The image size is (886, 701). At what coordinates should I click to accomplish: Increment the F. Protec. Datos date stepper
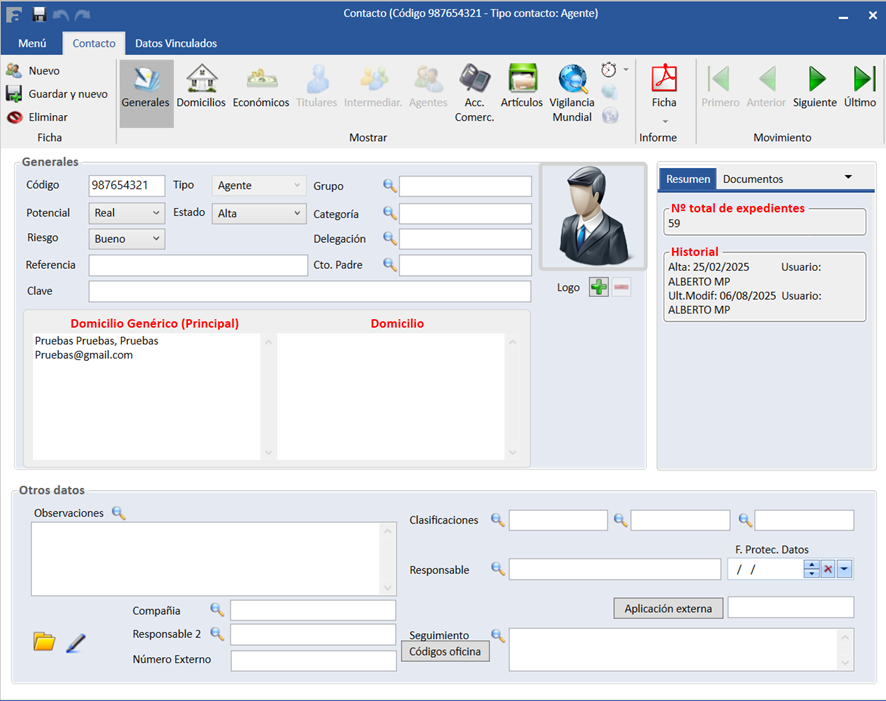(812, 565)
